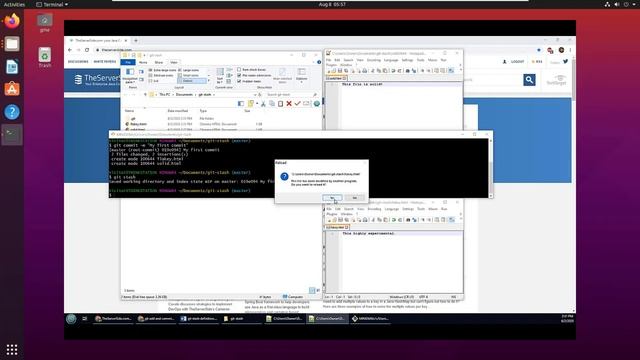Click Trash icon on Ubuntu desktop
Image resolution: width=640 pixels, height=360 pixels.
tap(44, 58)
